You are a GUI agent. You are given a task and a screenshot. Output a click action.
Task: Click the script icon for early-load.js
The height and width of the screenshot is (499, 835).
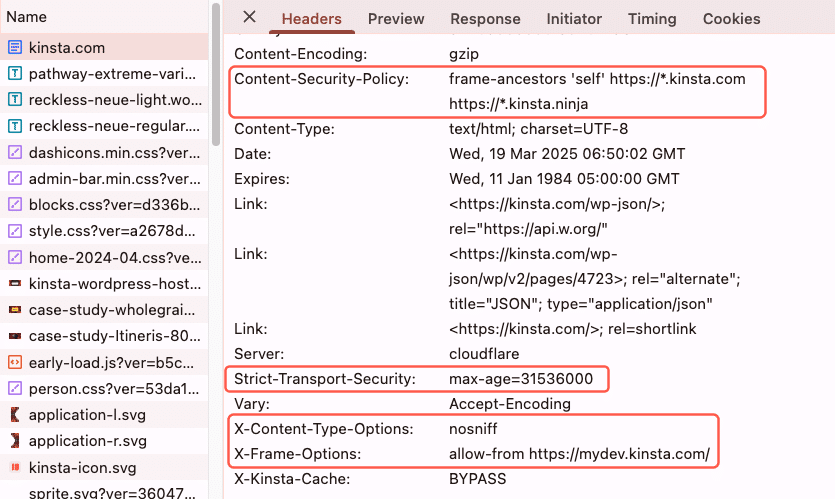tap(15, 363)
